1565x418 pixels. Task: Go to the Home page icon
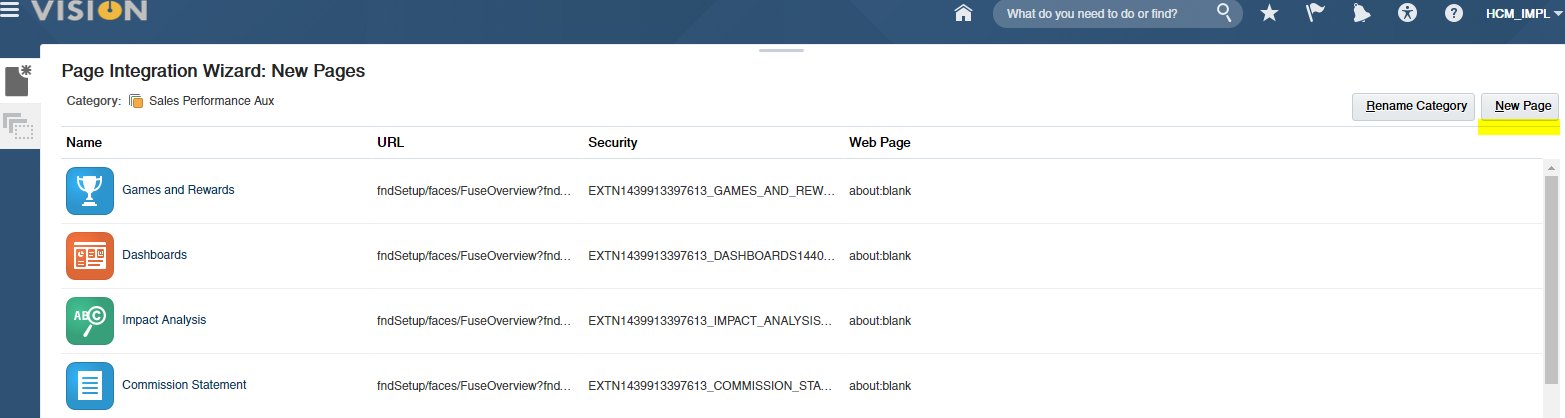pyautogui.click(x=964, y=14)
